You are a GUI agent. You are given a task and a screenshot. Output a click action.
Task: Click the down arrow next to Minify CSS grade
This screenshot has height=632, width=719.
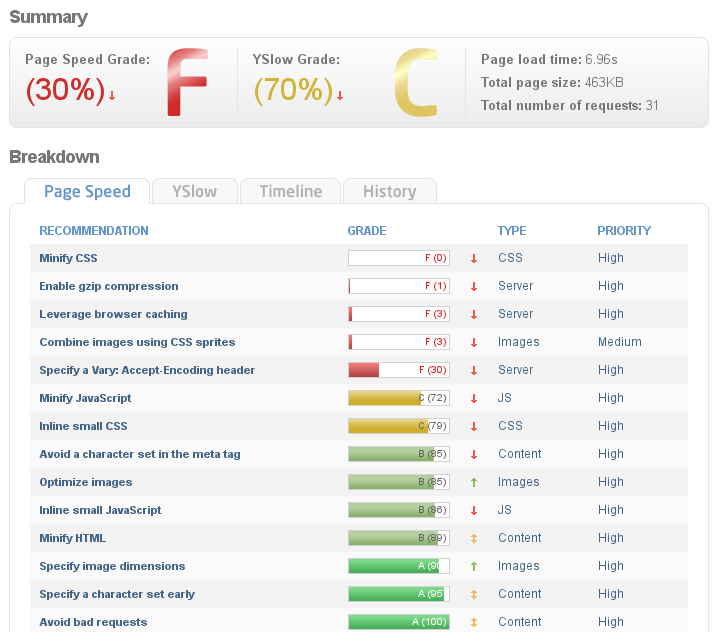(474, 259)
